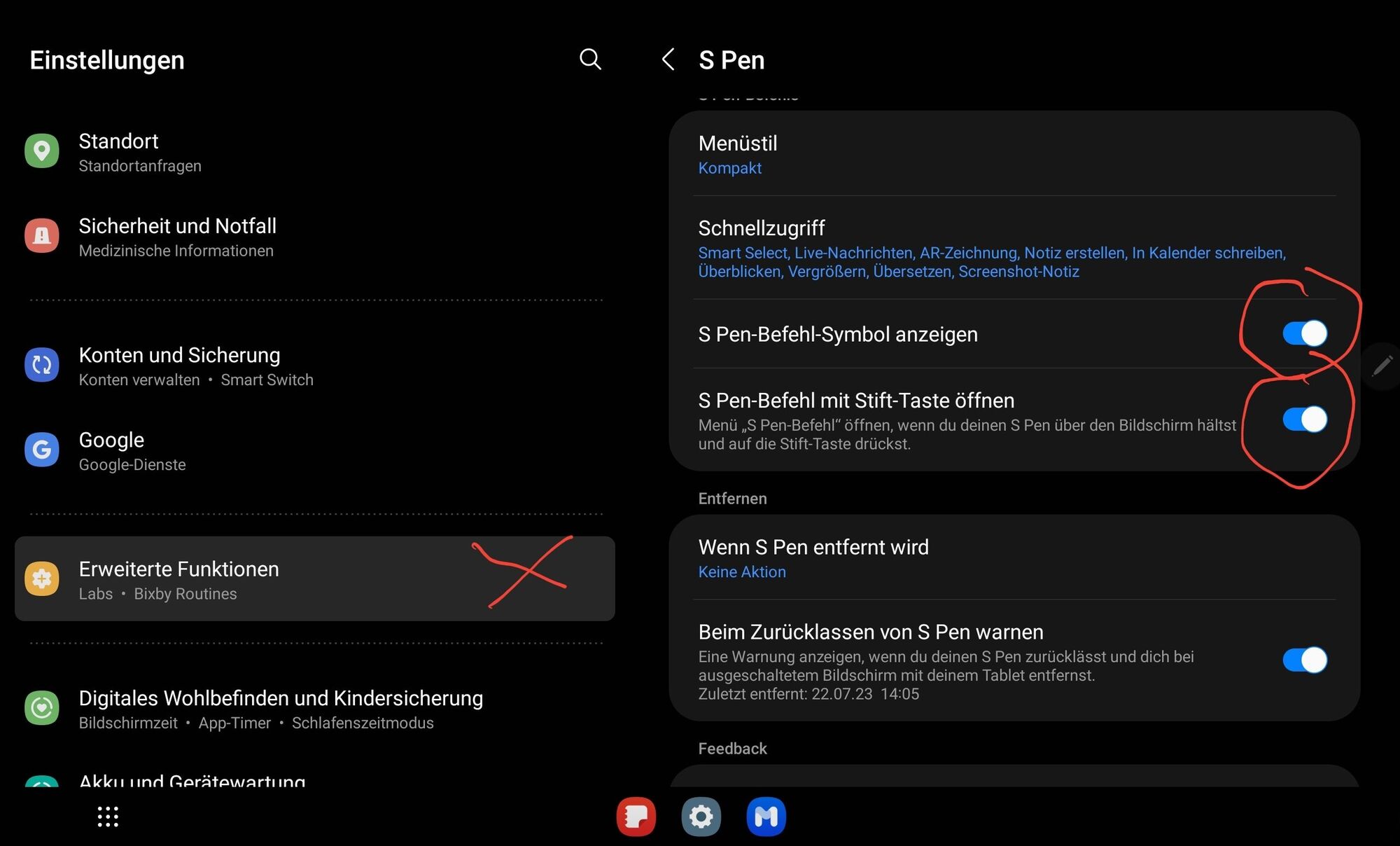1400x846 pixels.
Task: Open Akku und Gerätewartung entry
Action: click(192, 780)
